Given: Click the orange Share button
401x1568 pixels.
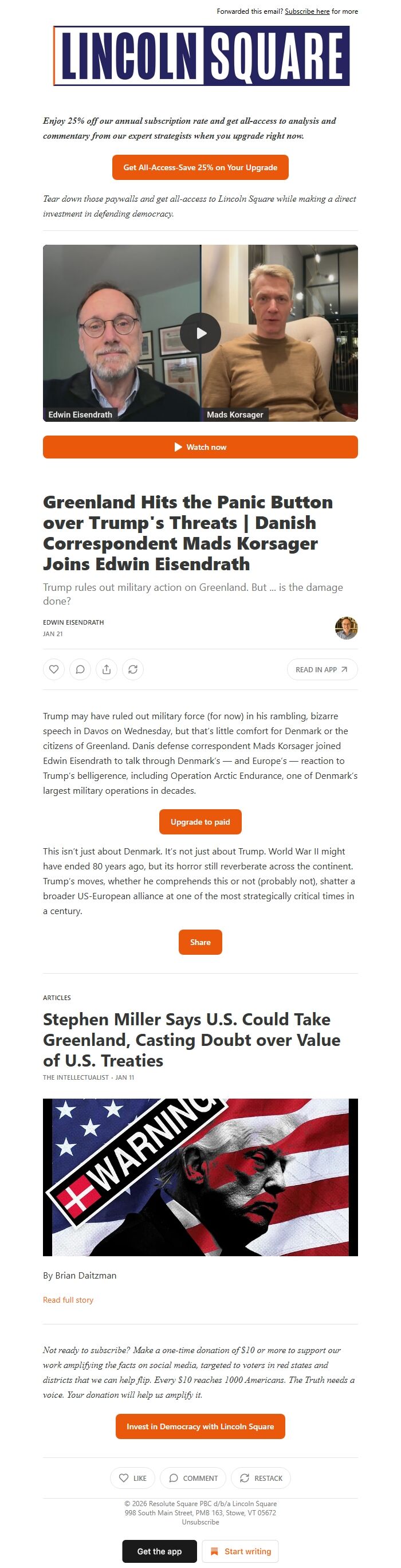Looking at the screenshot, I should [x=200, y=942].
